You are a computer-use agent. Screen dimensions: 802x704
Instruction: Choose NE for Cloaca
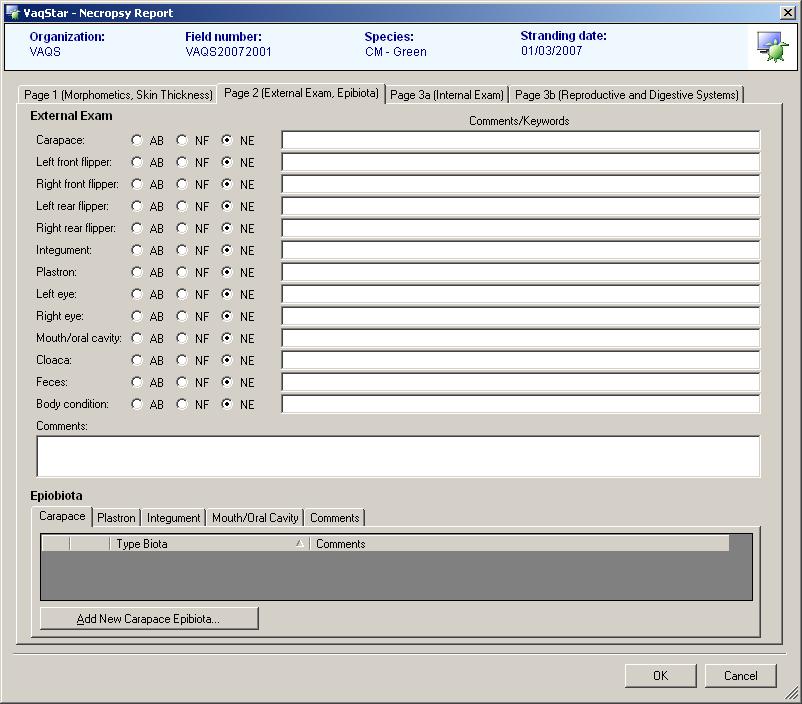(227, 360)
